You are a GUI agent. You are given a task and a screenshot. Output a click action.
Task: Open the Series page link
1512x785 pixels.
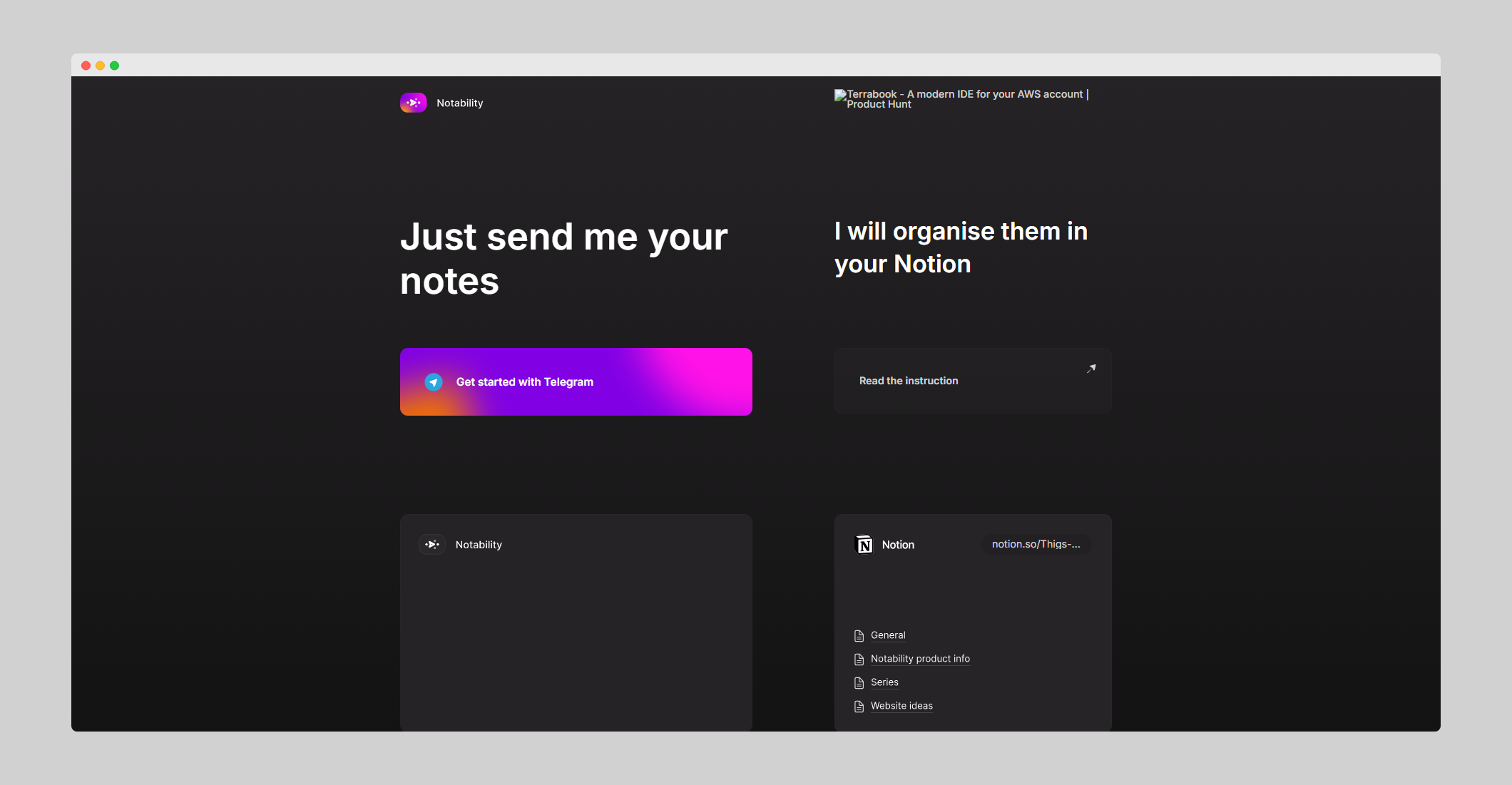(x=884, y=682)
